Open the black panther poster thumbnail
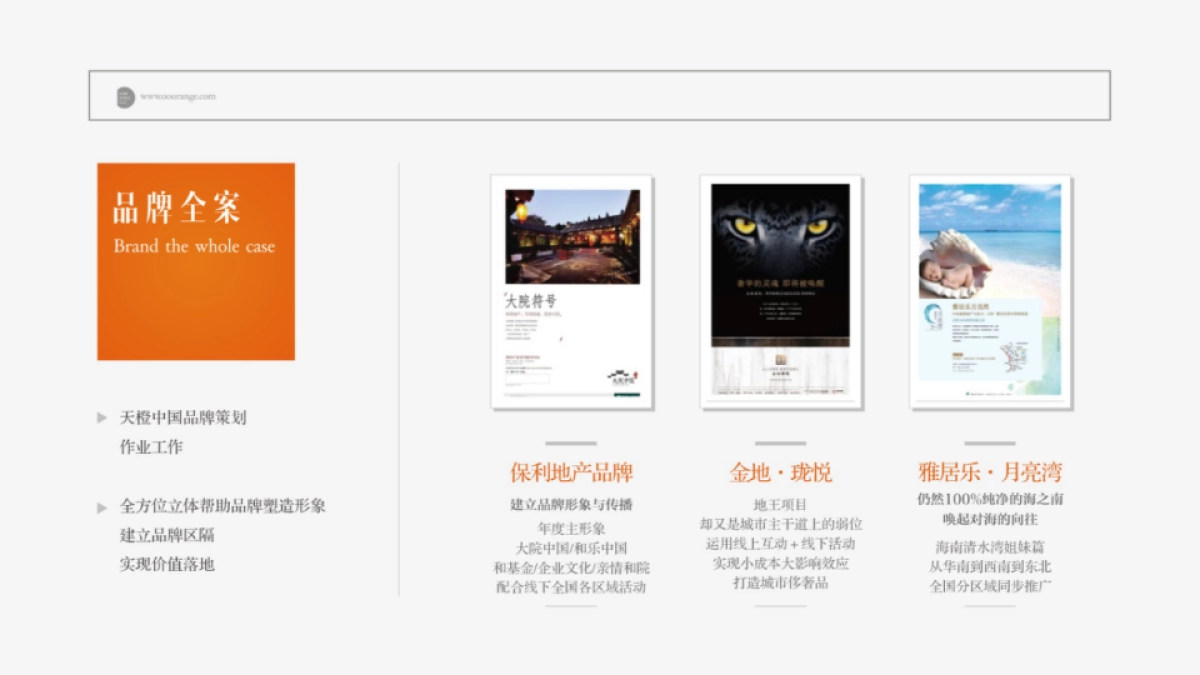 780,292
